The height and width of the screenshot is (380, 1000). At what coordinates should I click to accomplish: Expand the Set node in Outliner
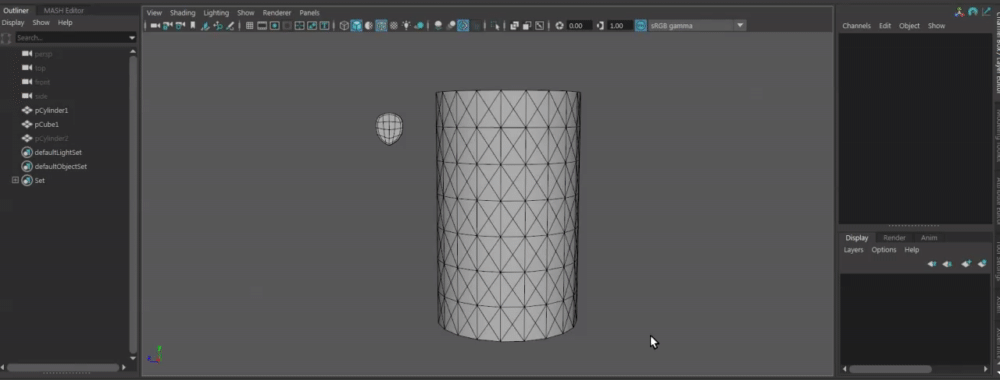15,180
